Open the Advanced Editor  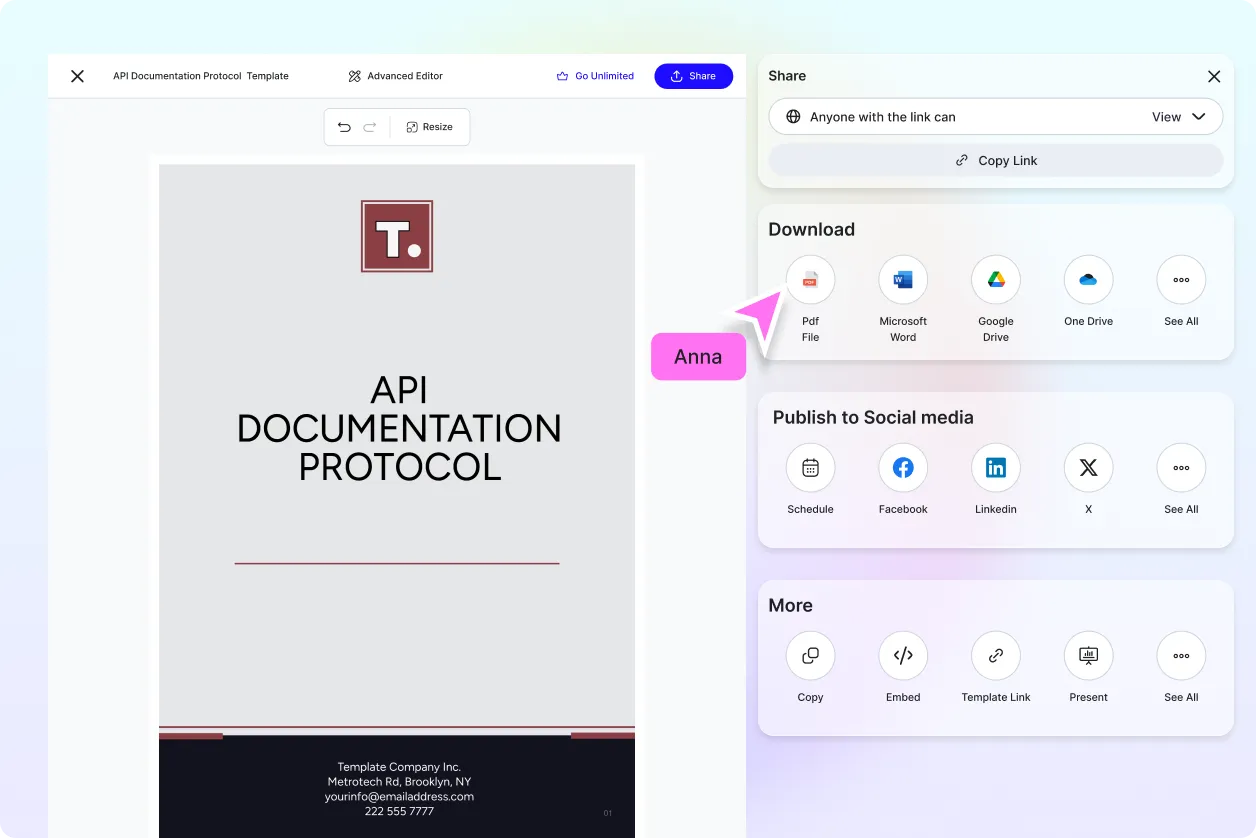pyautogui.click(x=395, y=75)
